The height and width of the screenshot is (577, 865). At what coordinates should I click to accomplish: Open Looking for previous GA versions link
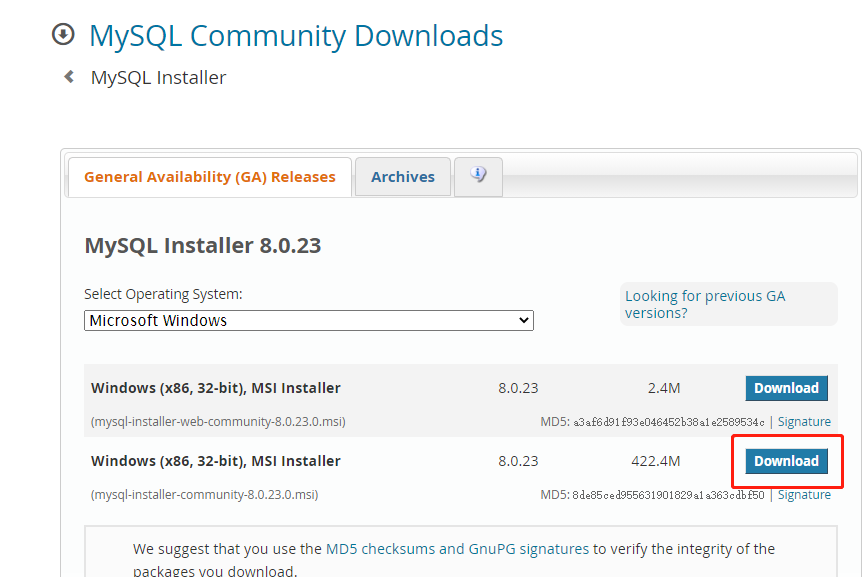[x=704, y=304]
